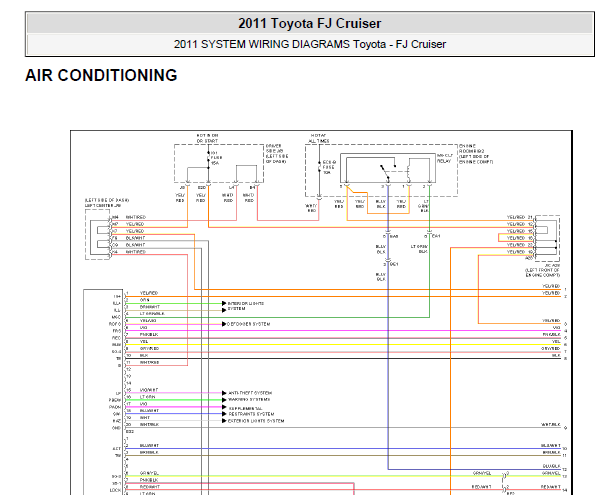Select the 'LEFT CENTER J/B' label

[x=103, y=205]
